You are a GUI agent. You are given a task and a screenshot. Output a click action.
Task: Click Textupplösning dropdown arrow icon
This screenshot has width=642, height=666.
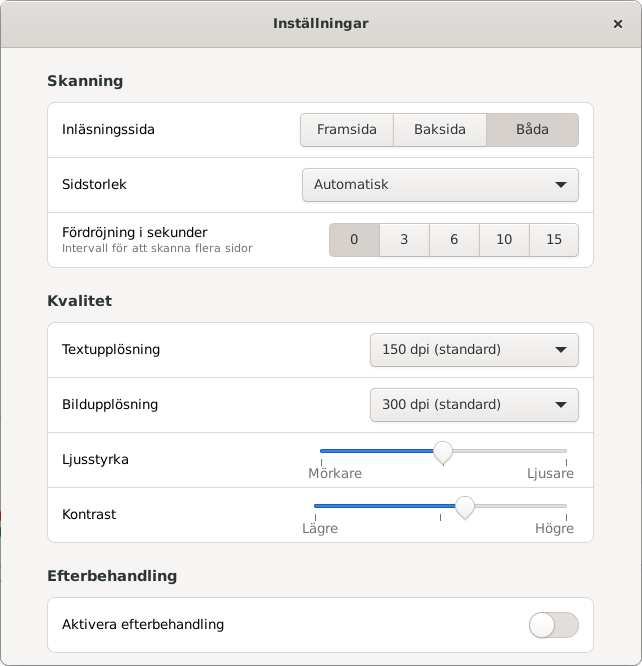(561, 350)
